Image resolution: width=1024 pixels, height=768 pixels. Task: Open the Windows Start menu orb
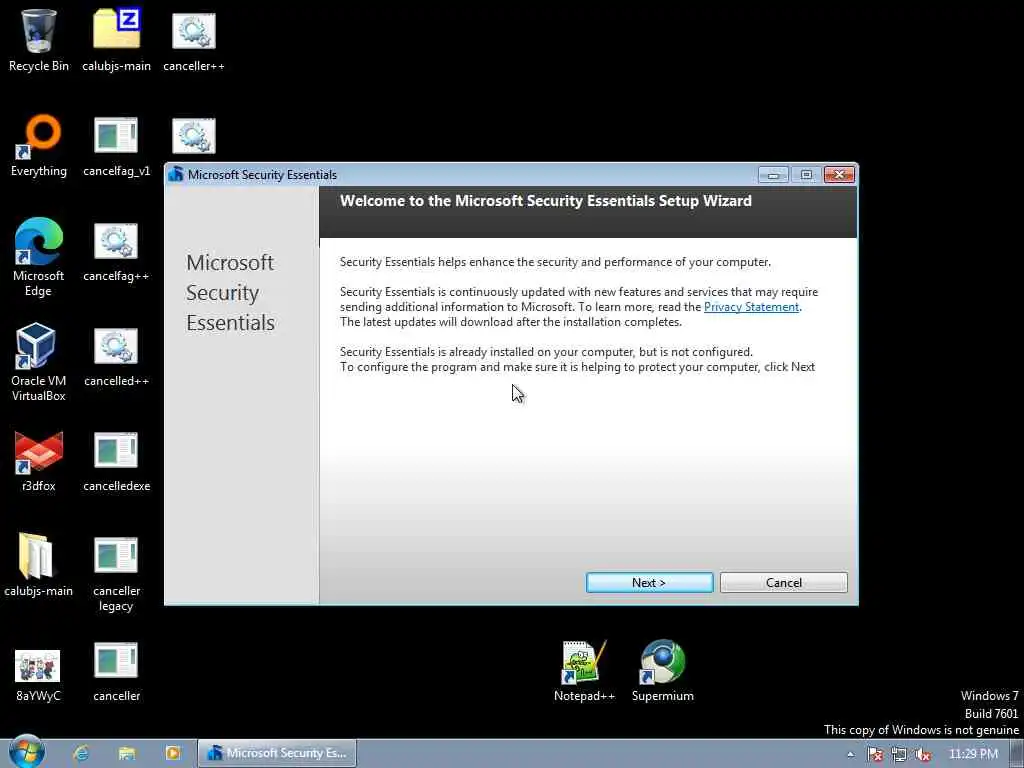coord(27,753)
